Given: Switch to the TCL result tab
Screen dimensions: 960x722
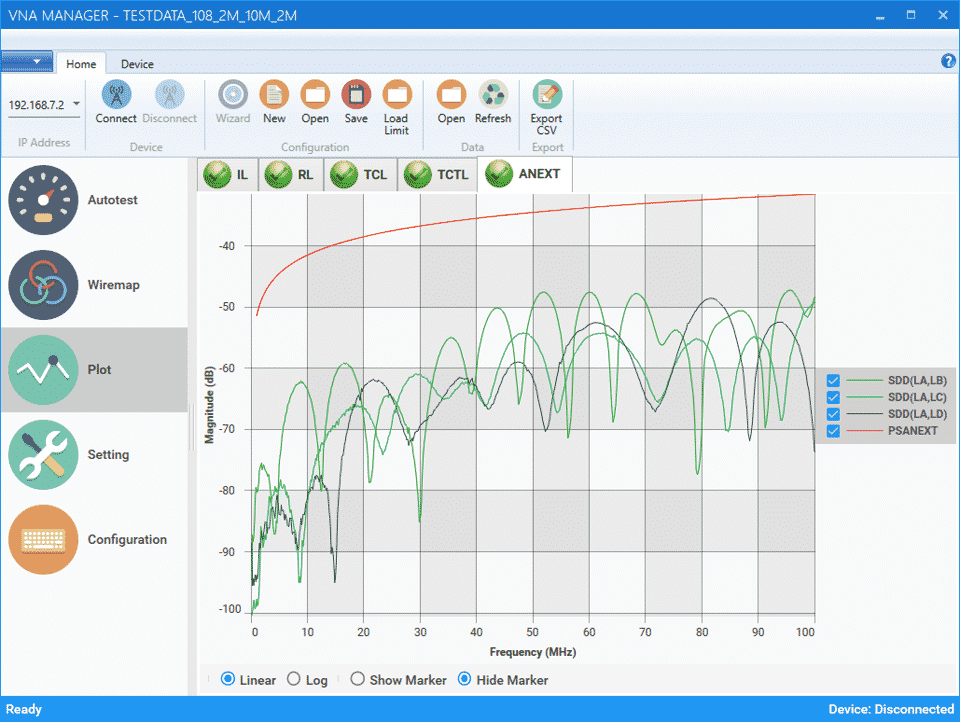Looking at the screenshot, I should [x=360, y=175].
